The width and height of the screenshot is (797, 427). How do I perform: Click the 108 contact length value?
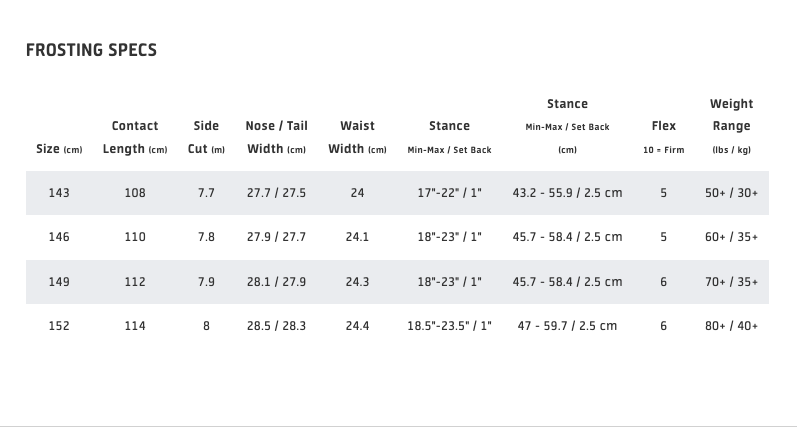click(135, 193)
